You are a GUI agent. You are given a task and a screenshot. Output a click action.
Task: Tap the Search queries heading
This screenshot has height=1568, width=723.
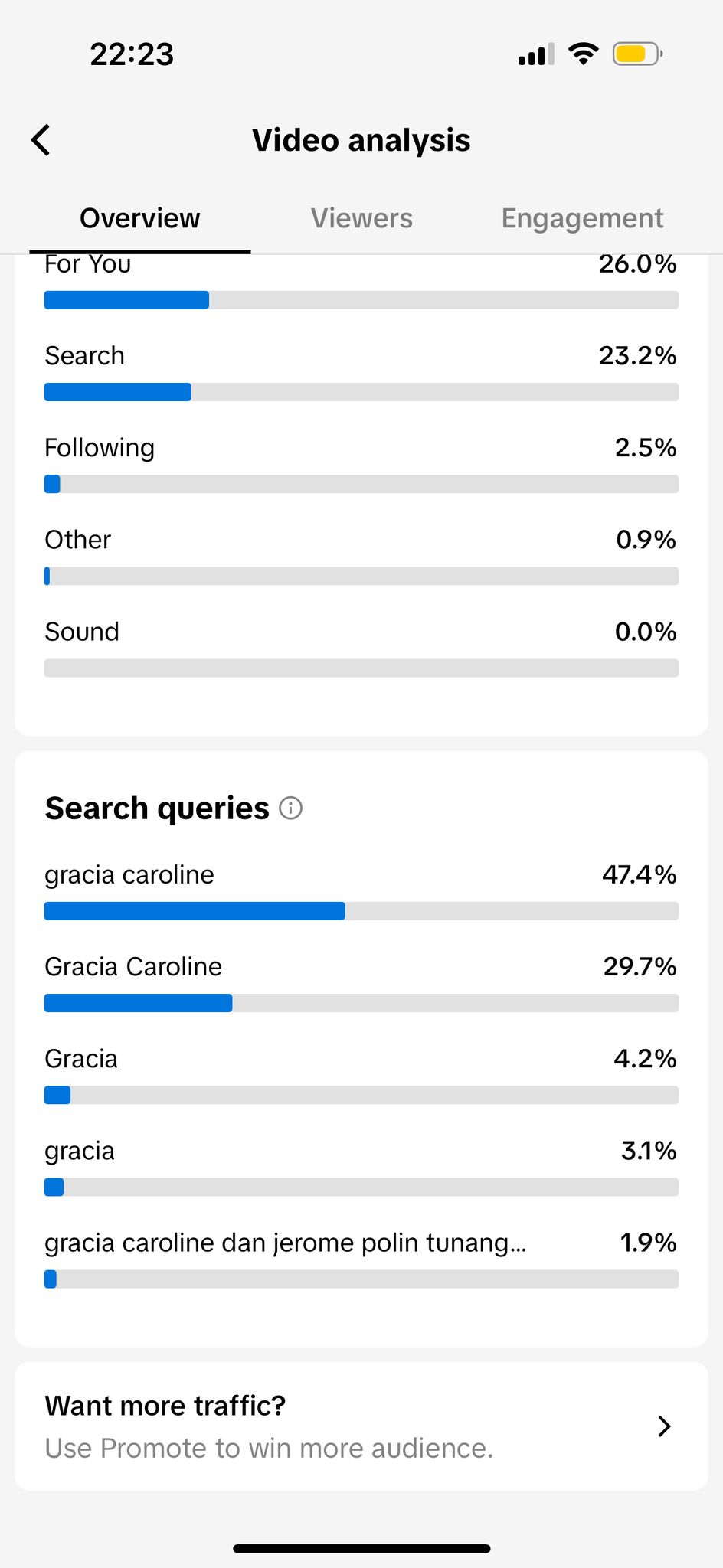coord(157,808)
